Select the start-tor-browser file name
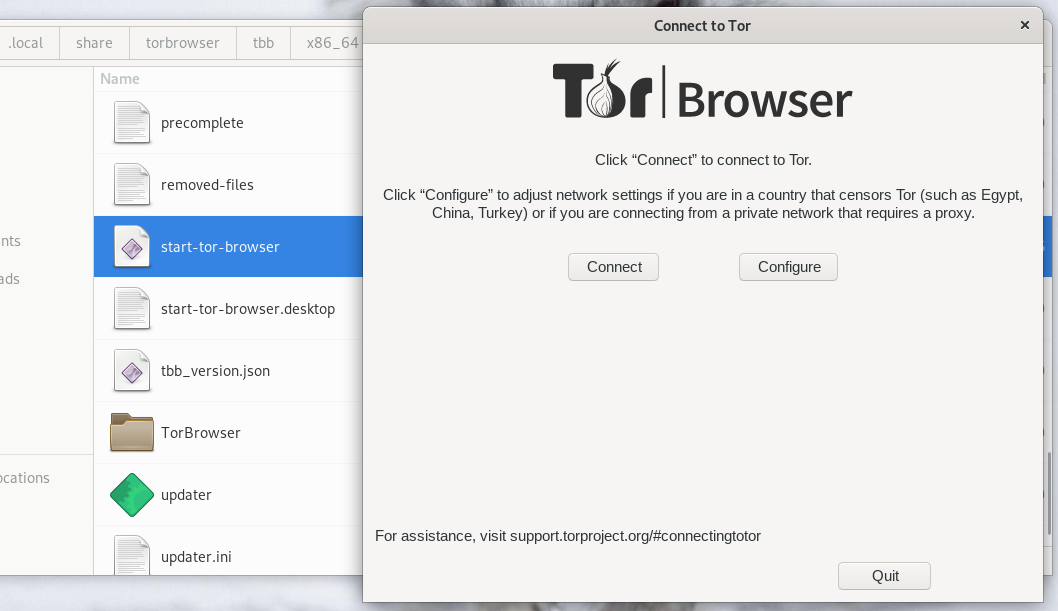This screenshot has width=1058, height=611. tap(220, 247)
